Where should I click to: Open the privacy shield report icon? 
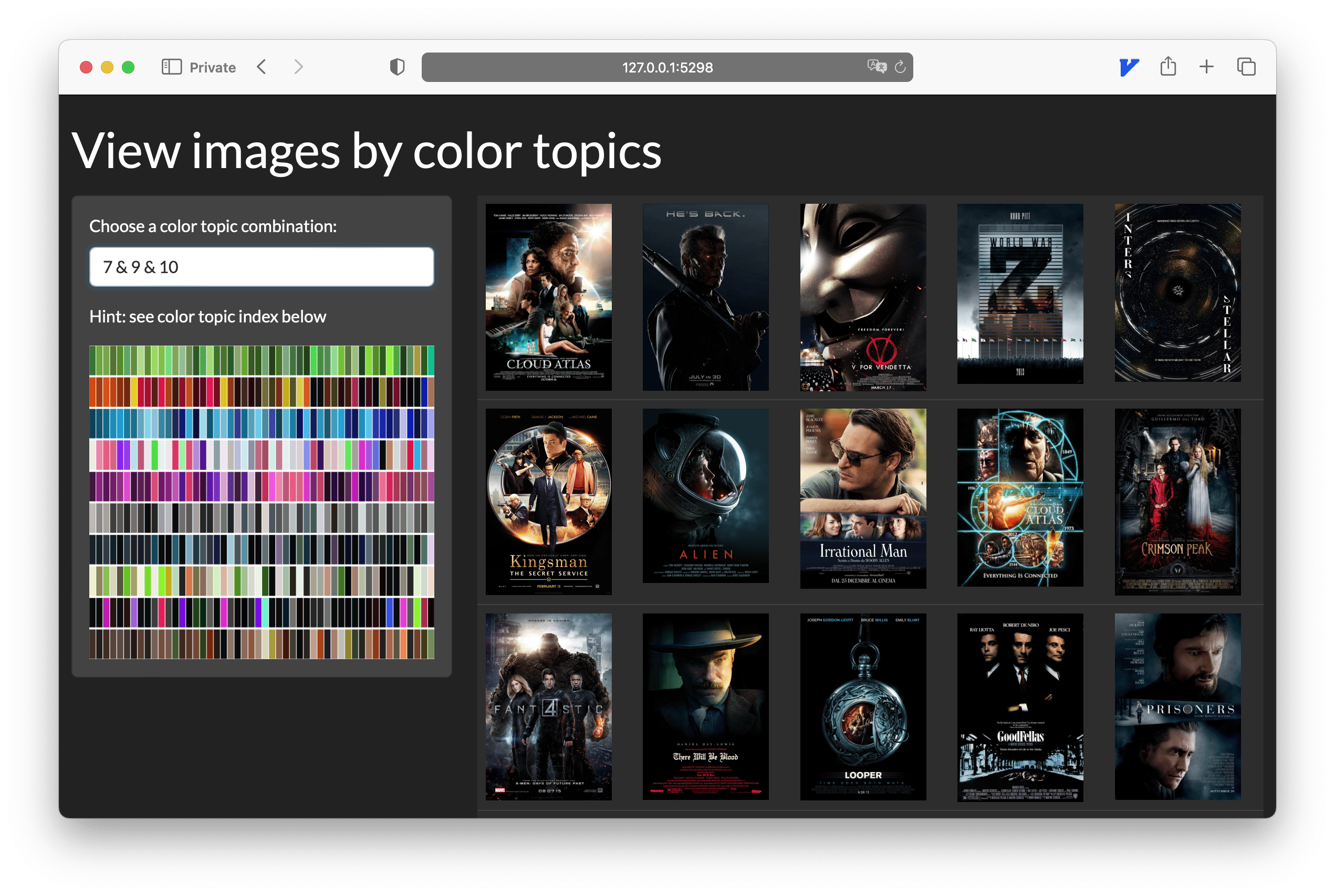[x=397, y=67]
